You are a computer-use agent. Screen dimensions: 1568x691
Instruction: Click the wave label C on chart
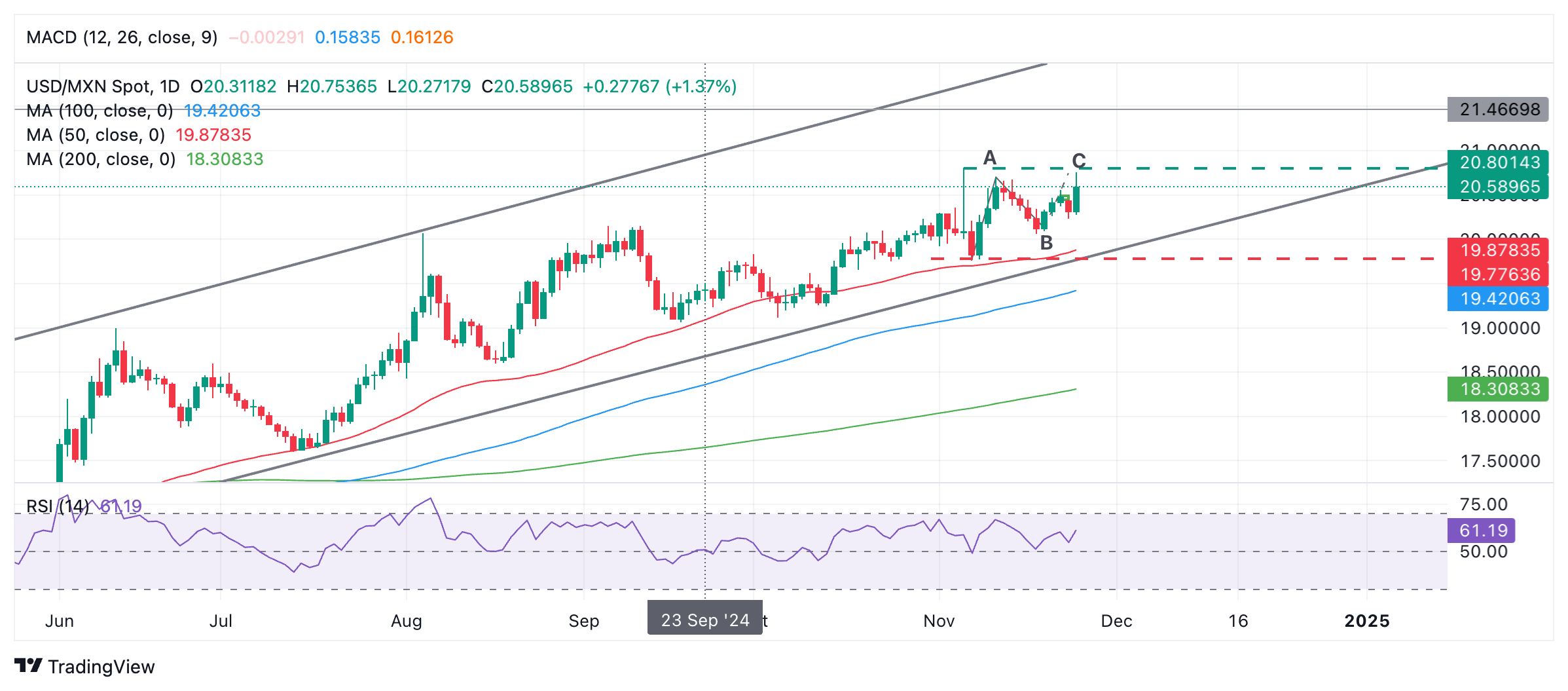[x=1079, y=160]
